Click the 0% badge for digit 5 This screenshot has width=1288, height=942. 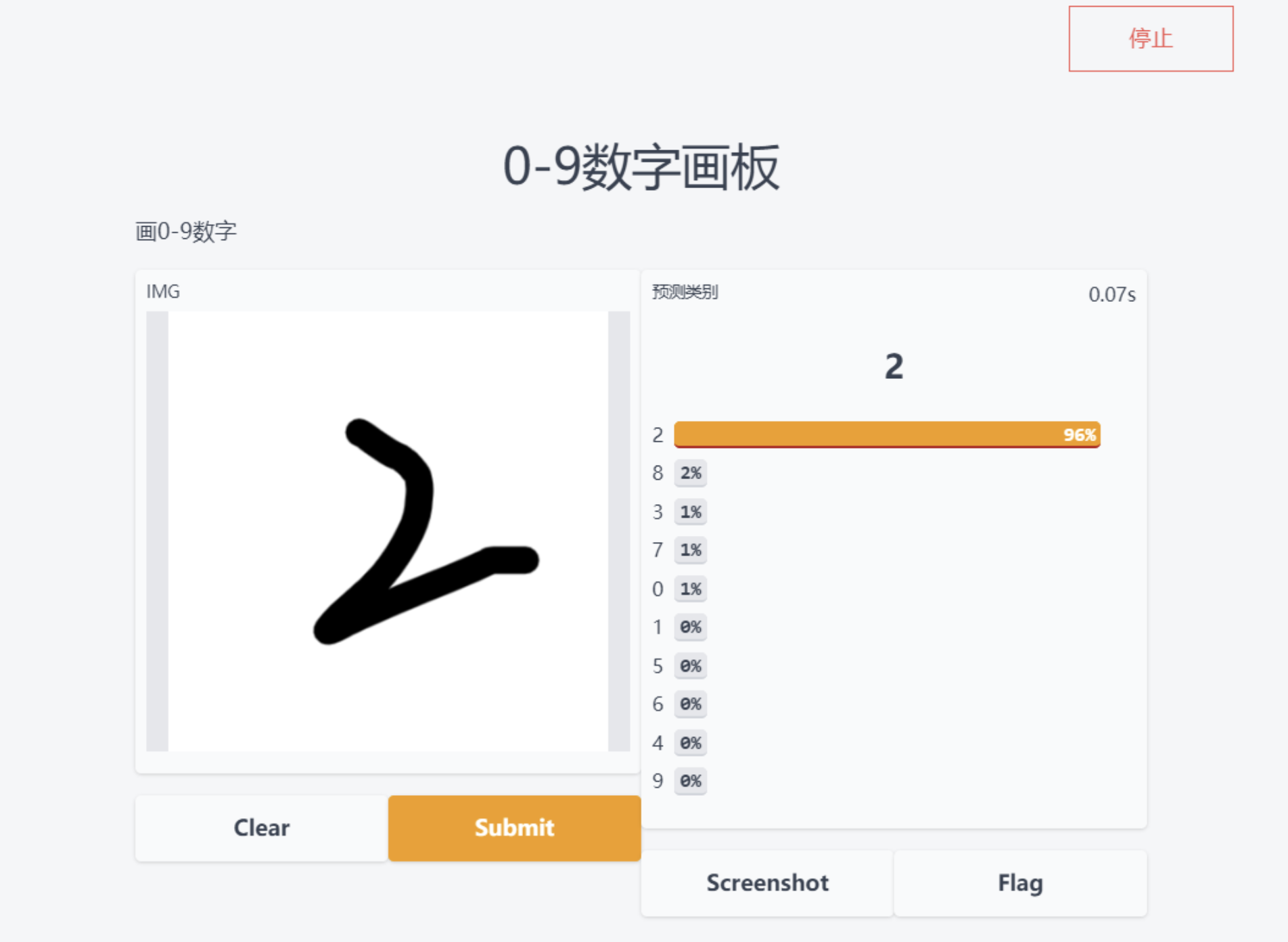(x=691, y=666)
